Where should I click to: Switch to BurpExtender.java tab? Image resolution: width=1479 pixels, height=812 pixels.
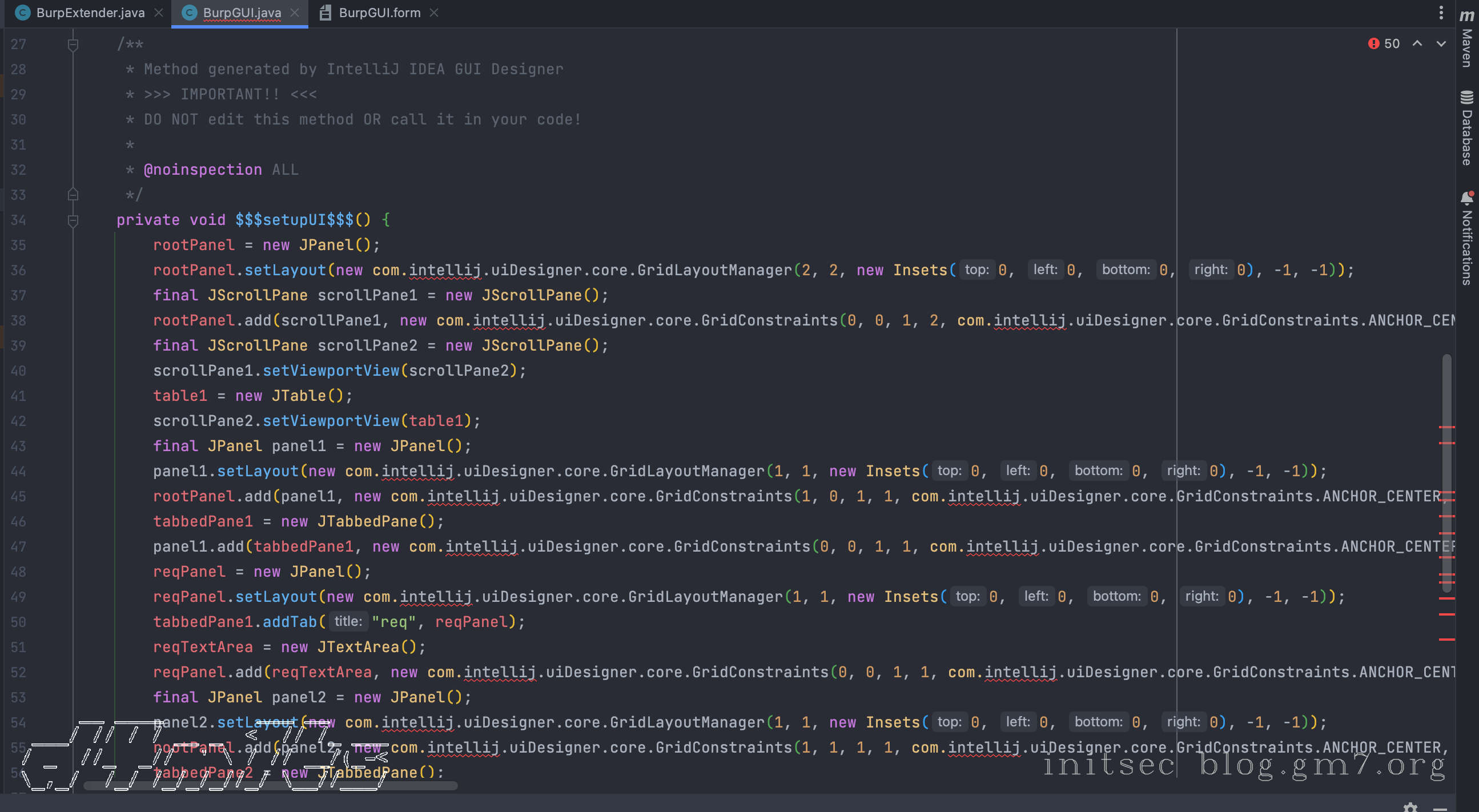(x=90, y=13)
